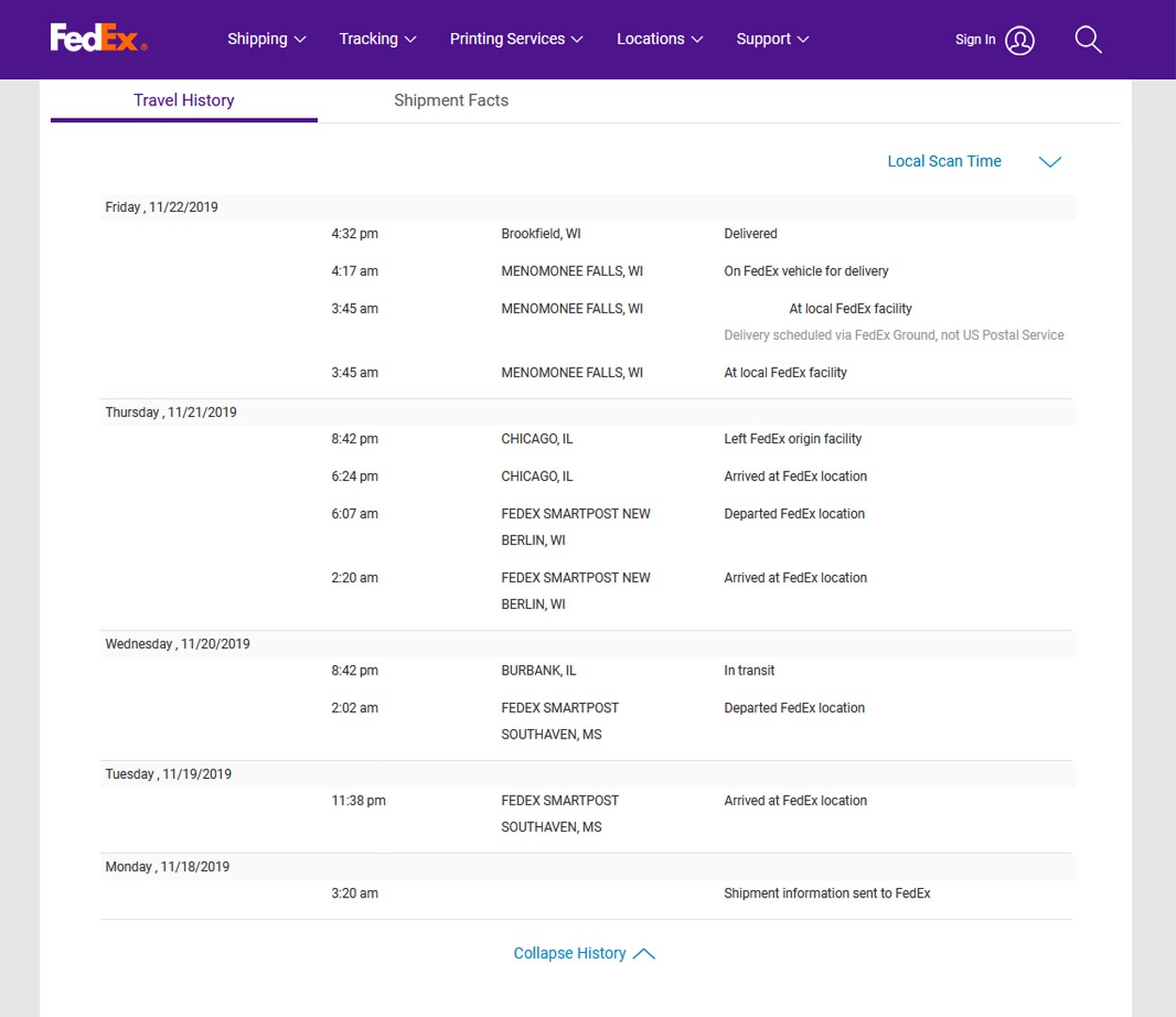Click Shipment information sent to FedEx status
This screenshot has width=1176, height=1017.
click(x=827, y=894)
